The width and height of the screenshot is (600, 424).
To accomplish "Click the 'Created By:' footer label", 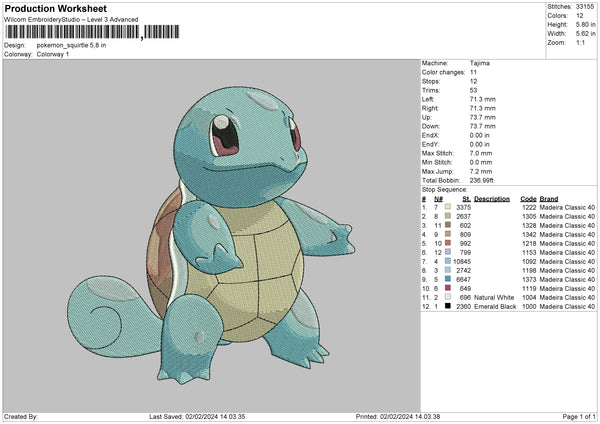I will click(x=21, y=416).
